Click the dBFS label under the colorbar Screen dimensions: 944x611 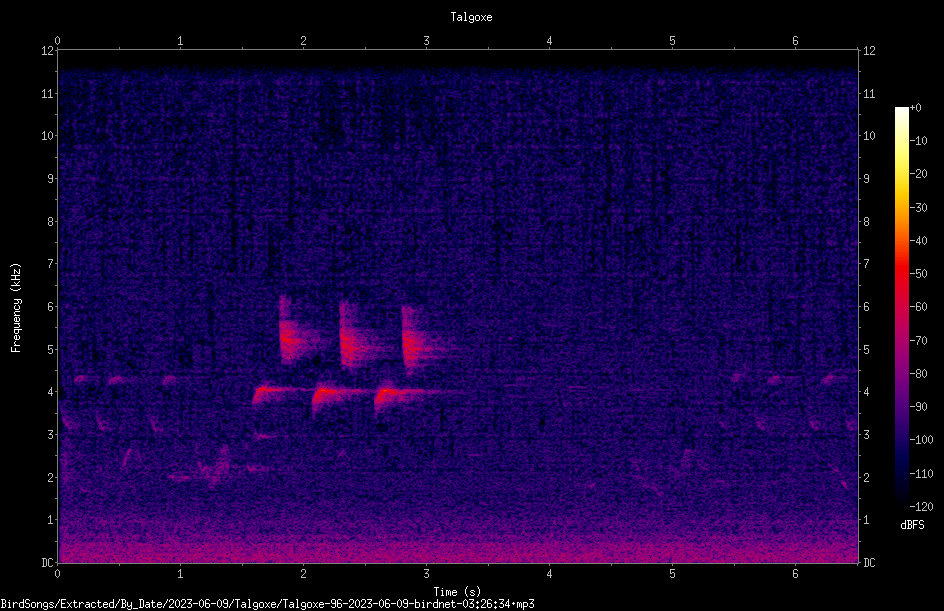point(912,525)
